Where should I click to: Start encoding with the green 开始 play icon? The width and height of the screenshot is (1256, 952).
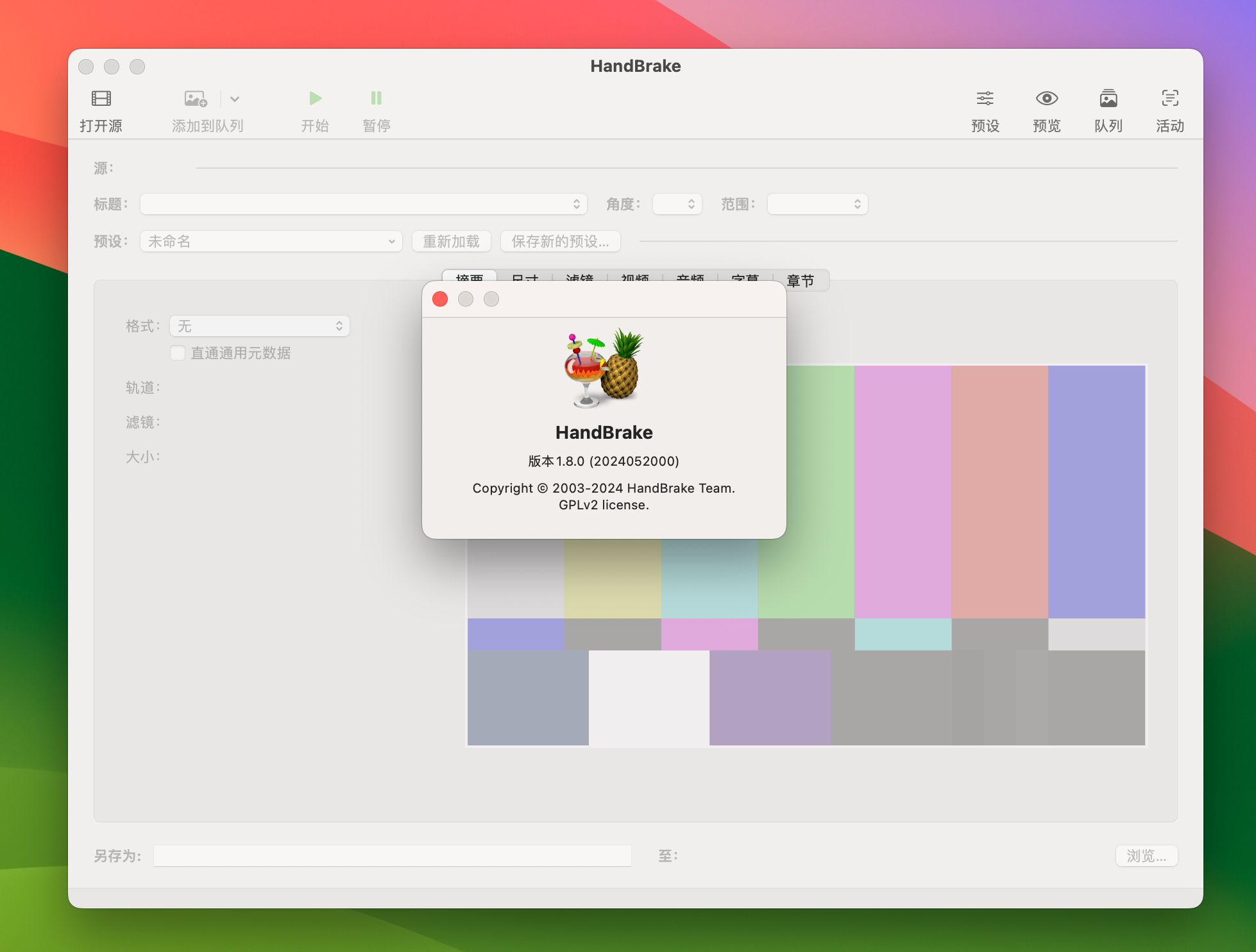(x=315, y=98)
